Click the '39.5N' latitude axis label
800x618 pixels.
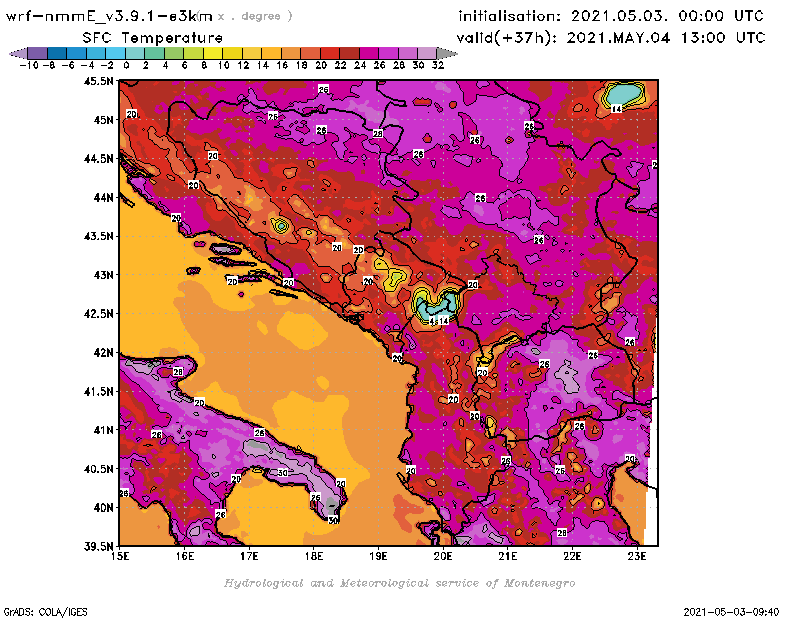(x=98, y=547)
